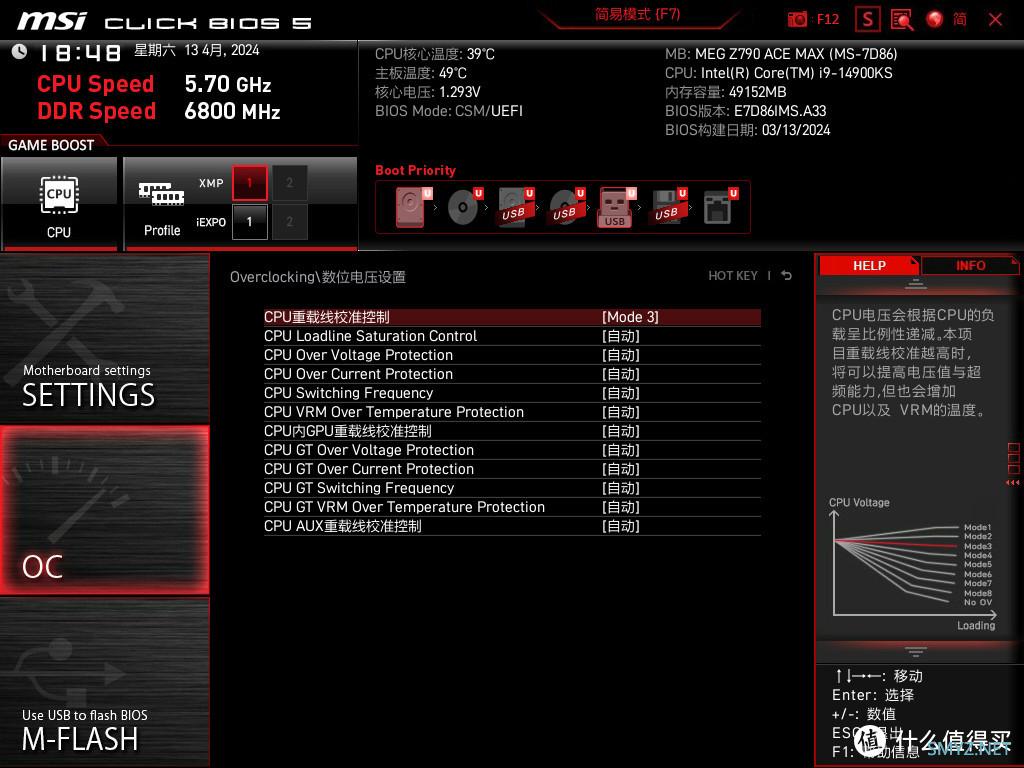Change language via the globe icon
The height and width of the screenshot is (768, 1024).
coord(935,20)
